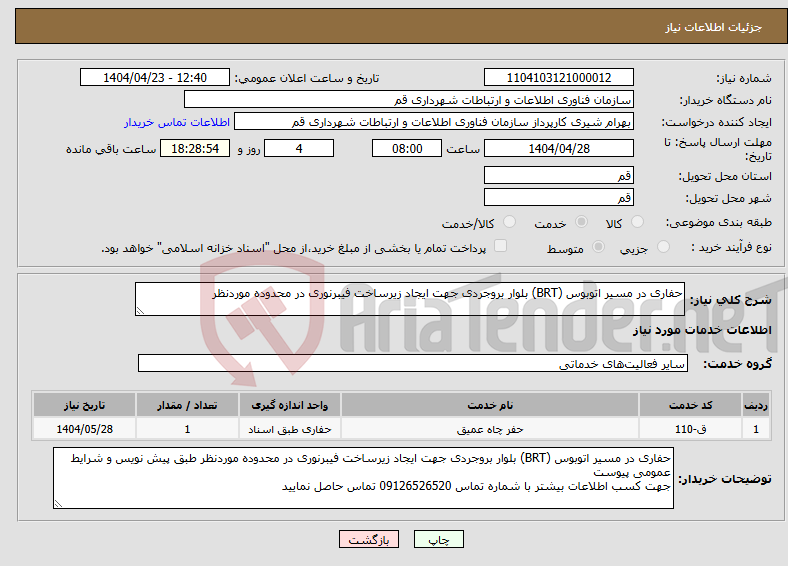Select the کالا radio button
Viewport: 788px width, 566px height.
click(637, 222)
